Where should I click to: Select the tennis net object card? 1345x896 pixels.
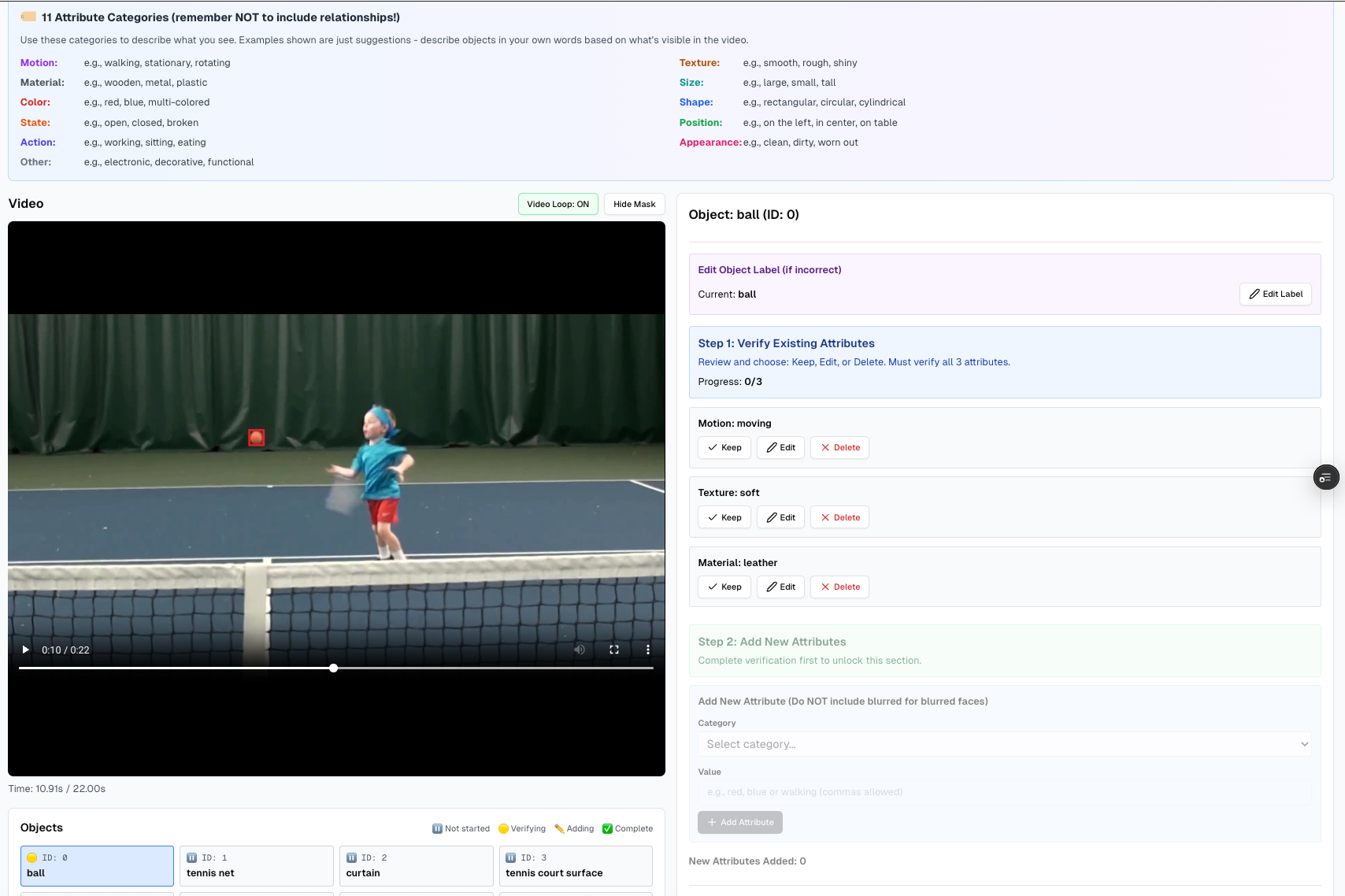coord(256,865)
